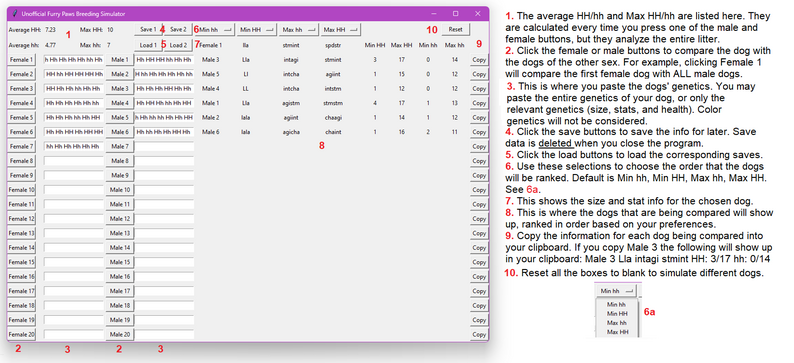Click the Average hh value 4.77
The height and width of the screenshot is (363, 794).
51,45
